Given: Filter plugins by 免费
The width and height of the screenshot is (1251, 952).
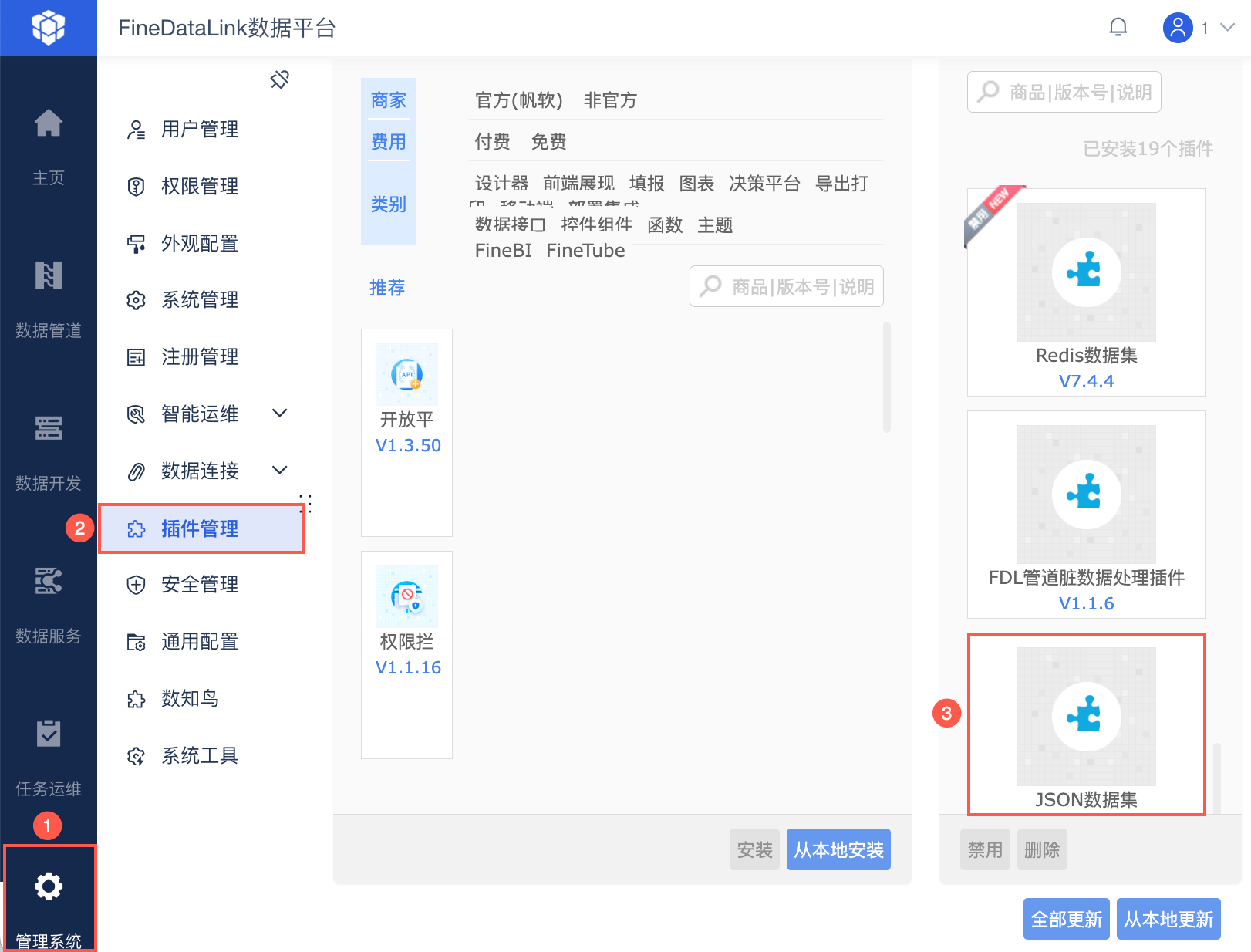Looking at the screenshot, I should pos(548,142).
